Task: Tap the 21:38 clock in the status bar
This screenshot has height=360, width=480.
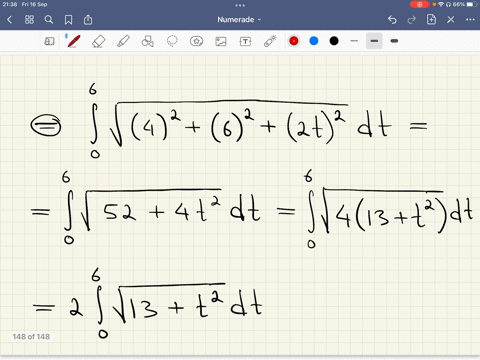Action: [x=10, y=4]
